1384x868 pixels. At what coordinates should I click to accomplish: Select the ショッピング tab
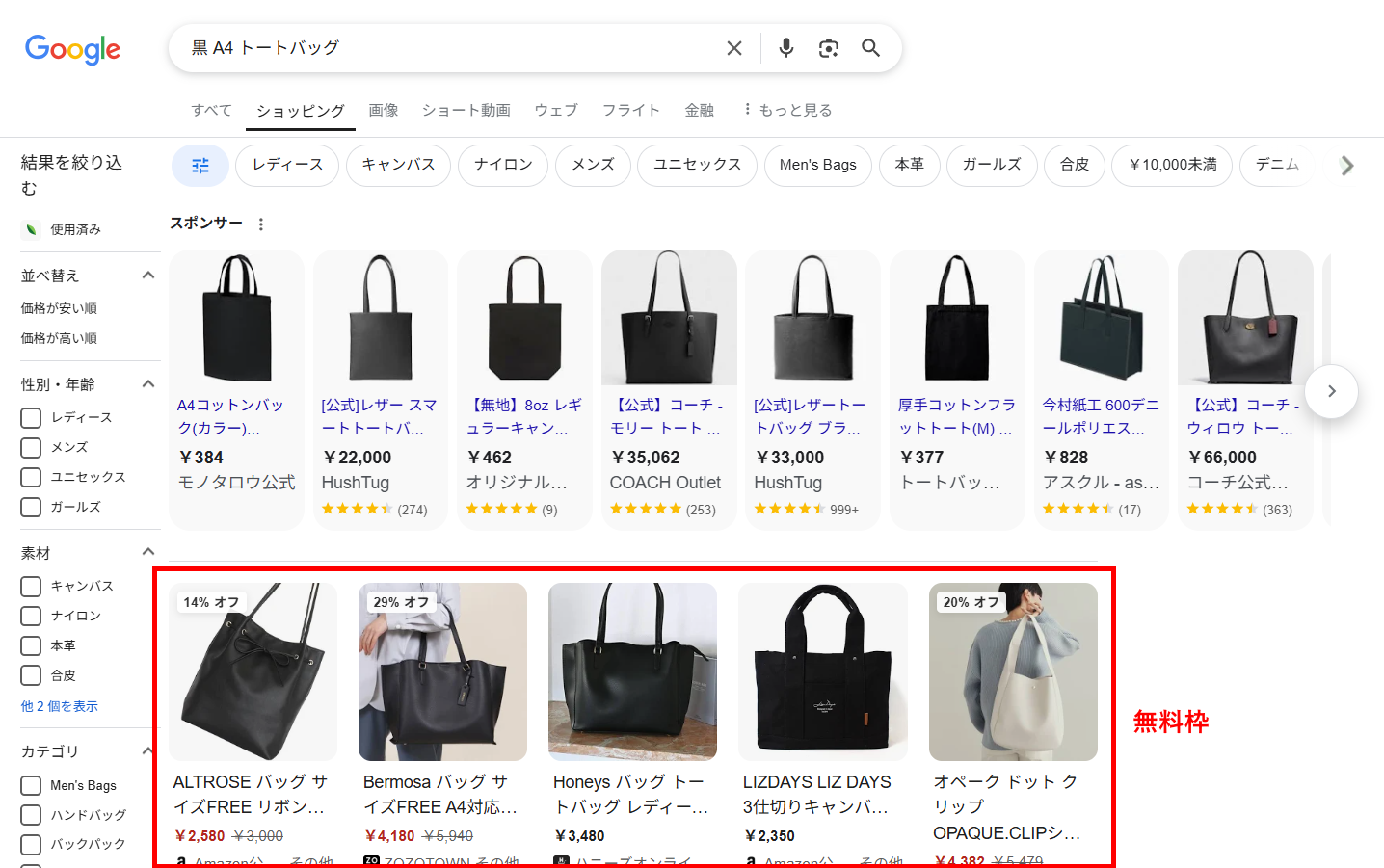point(300,111)
